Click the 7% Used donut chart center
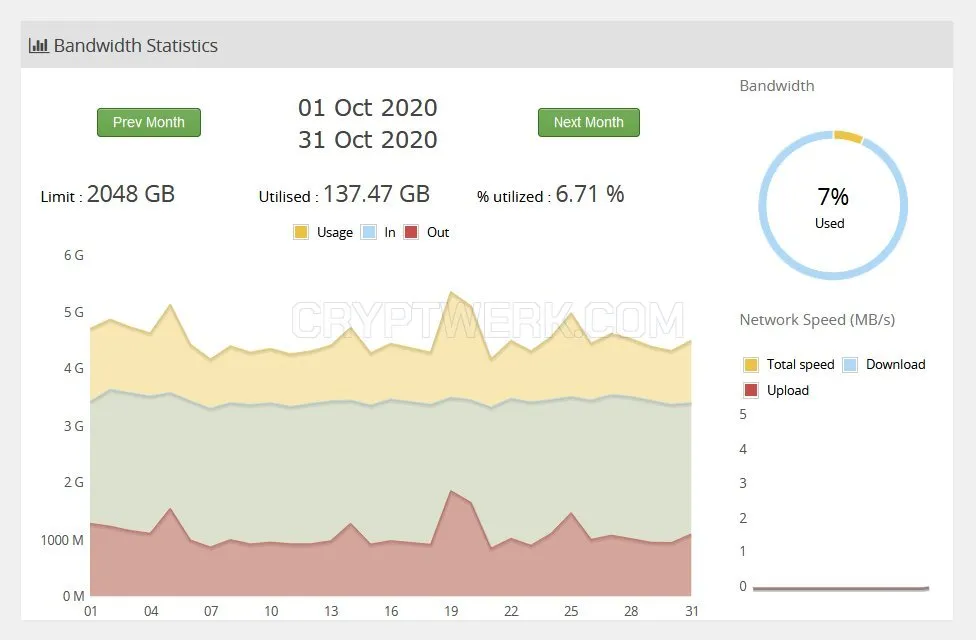The image size is (976, 640). pos(832,206)
